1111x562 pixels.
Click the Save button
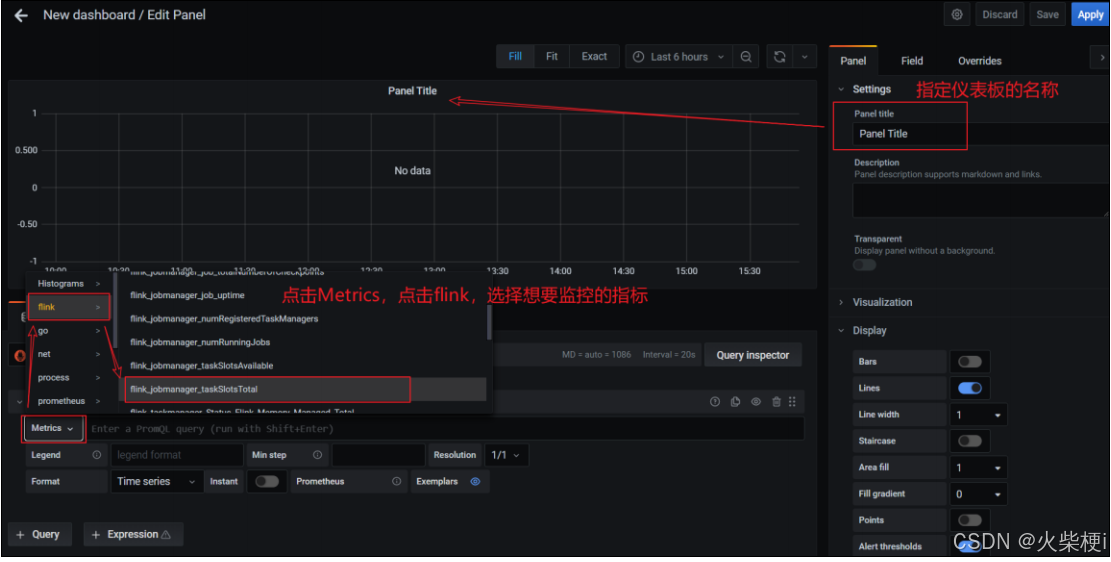tap(1047, 14)
